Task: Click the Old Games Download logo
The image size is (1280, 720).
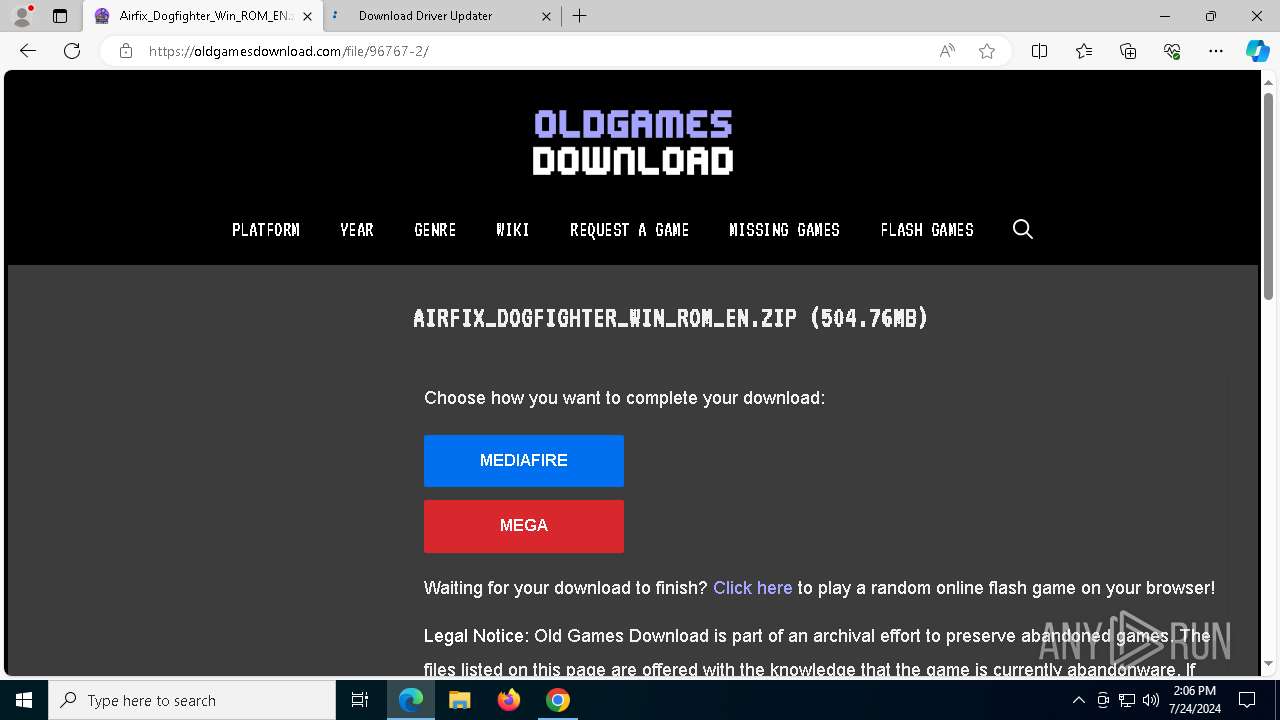Action: pyautogui.click(x=633, y=143)
